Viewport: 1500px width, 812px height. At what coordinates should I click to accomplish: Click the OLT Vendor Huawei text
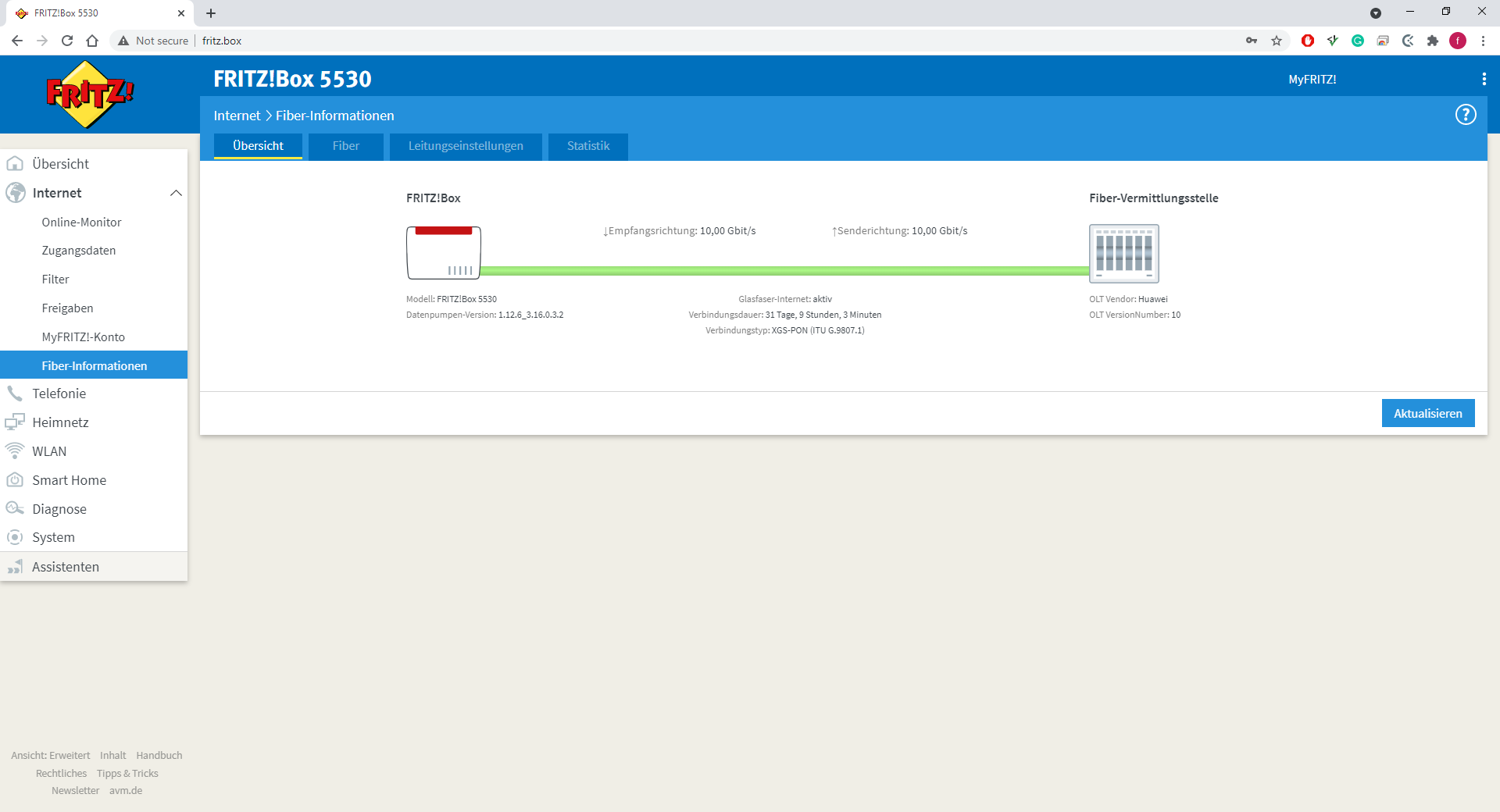pos(1128,300)
